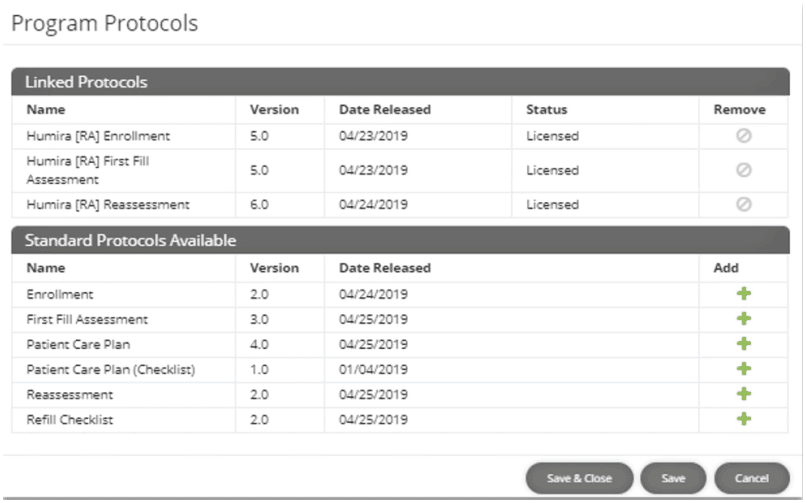
Task: Click Licensed status of Humira Reassessment
Action: [552, 204]
